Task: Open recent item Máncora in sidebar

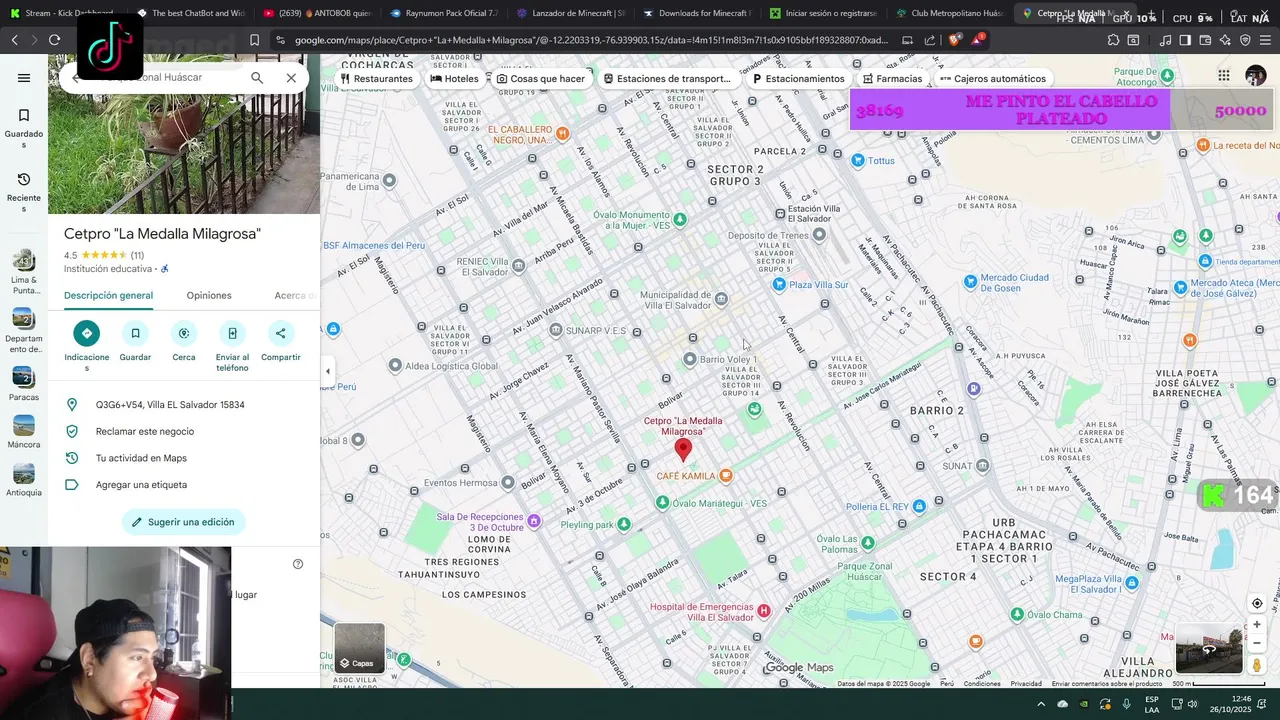Action: coord(24,431)
